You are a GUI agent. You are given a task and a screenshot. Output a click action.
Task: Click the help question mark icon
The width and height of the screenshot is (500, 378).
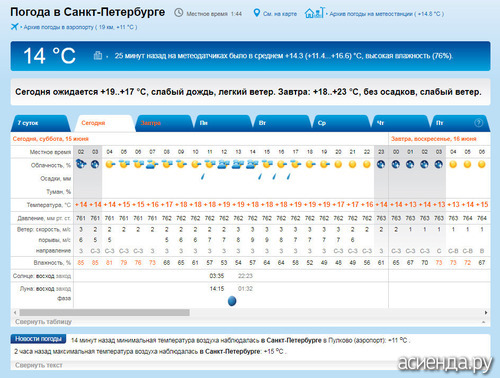tap(478, 123)
